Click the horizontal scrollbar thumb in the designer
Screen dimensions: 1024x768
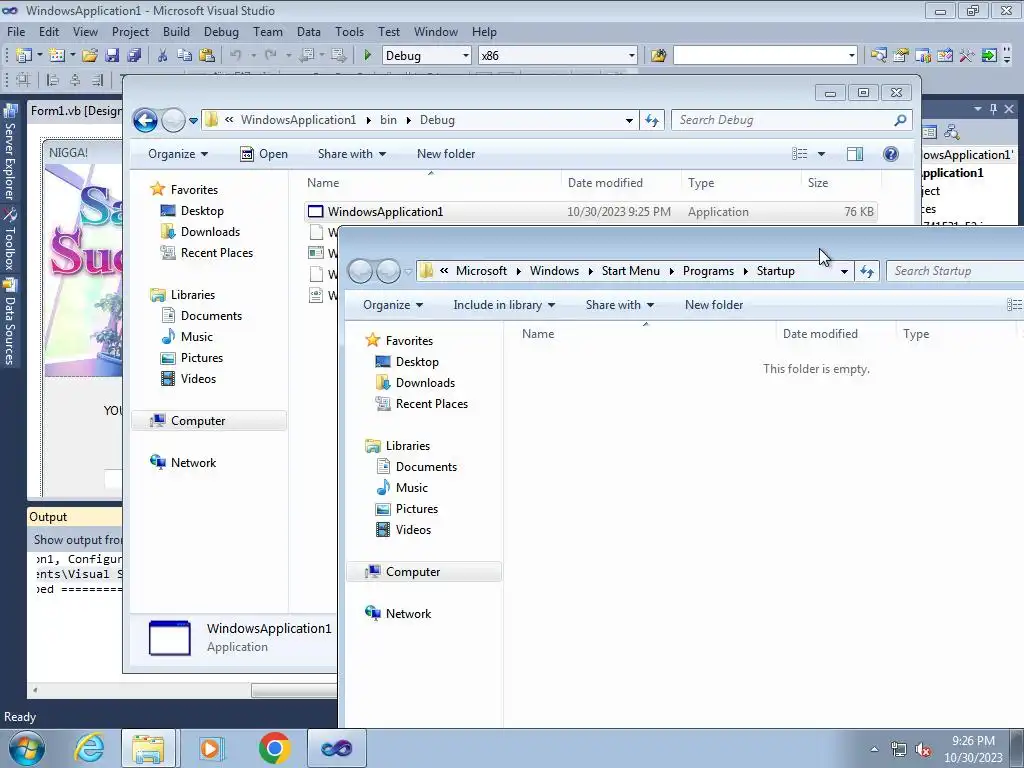tap(294, 690)
